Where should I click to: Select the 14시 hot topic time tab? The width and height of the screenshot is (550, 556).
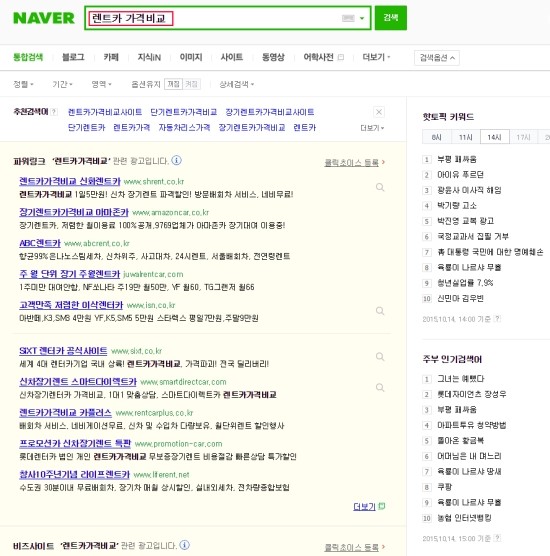pyautogui.click(x=495, y=137)
